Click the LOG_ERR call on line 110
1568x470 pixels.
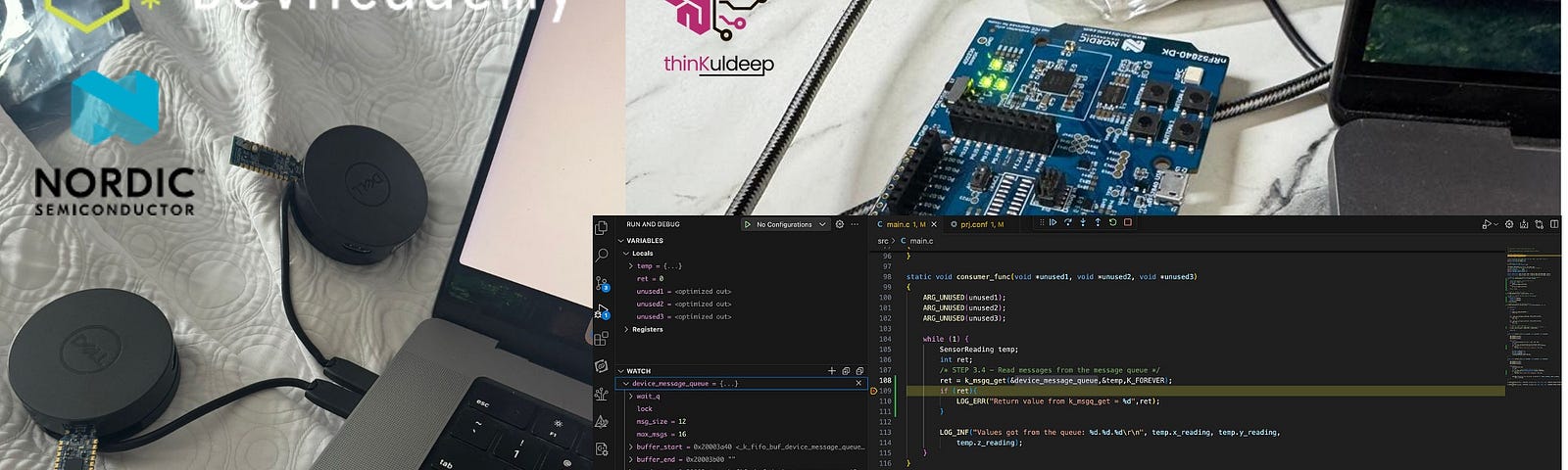point(972,401)
